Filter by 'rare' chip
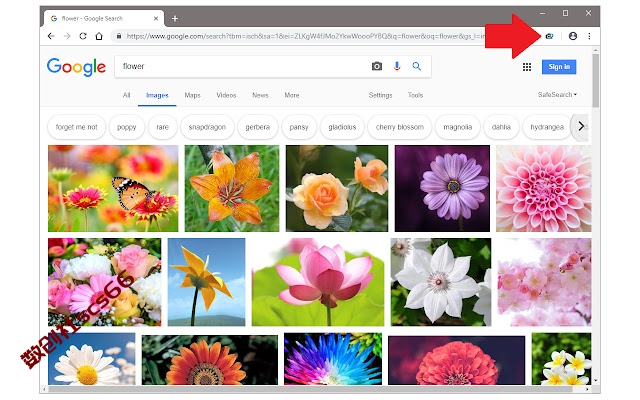Image resolution: width=640 pixels, height=400 pixels. tap(162, 127)
